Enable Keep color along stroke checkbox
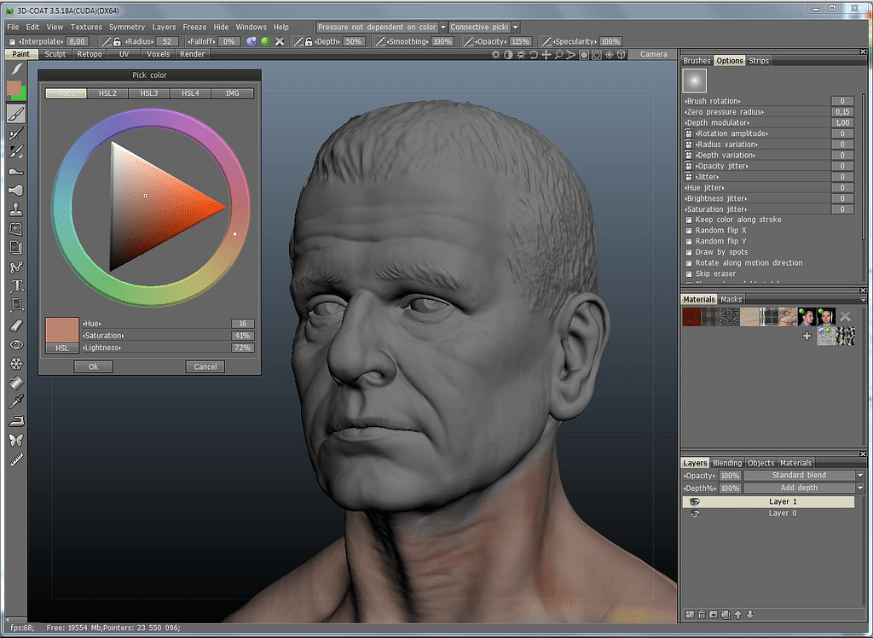This screenshot has width=873, height=638. click(x=689, y=220)
